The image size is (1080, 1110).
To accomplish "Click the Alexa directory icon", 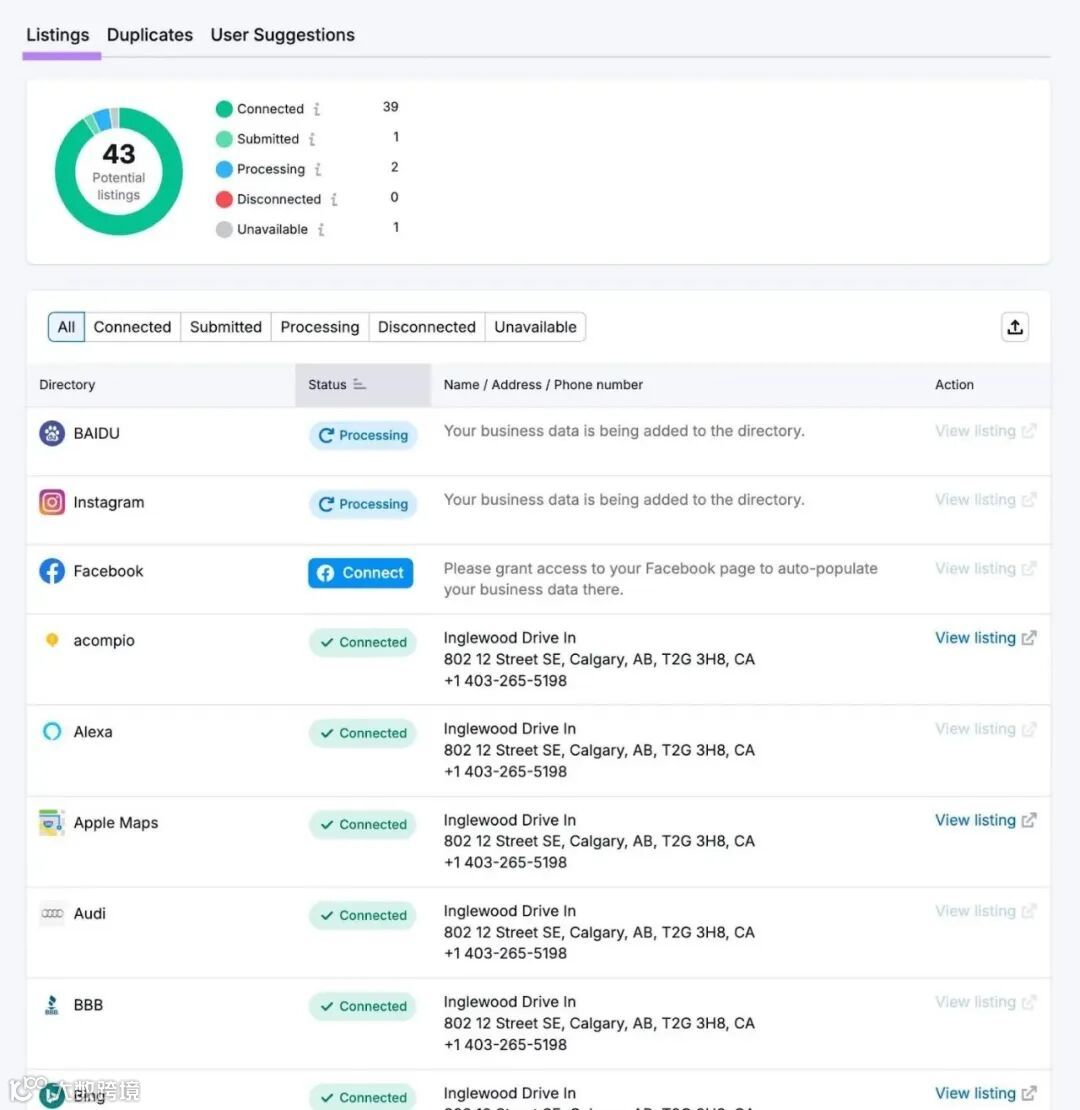I will 52,731.
